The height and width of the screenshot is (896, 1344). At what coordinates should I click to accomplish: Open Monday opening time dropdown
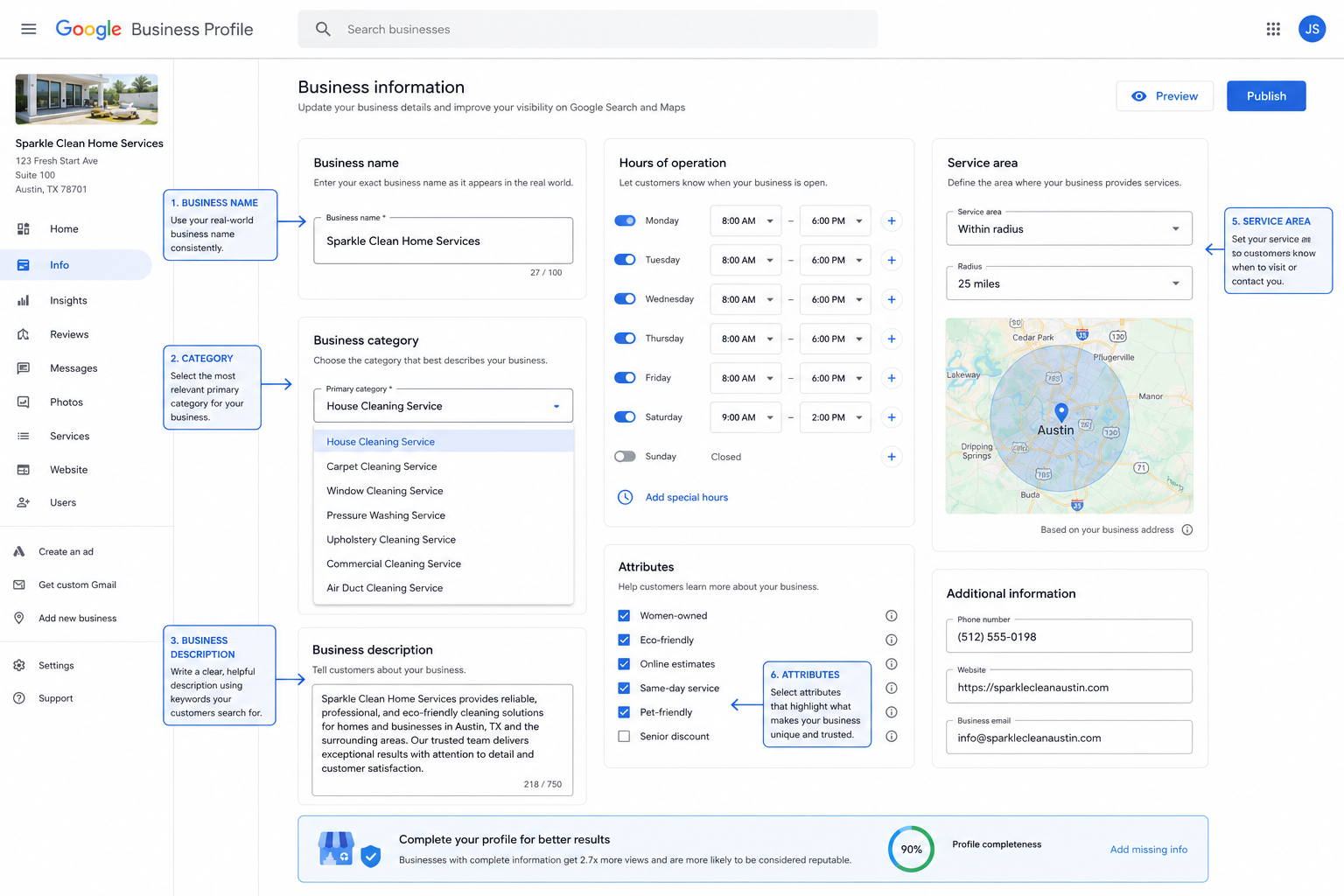(746, 220)
